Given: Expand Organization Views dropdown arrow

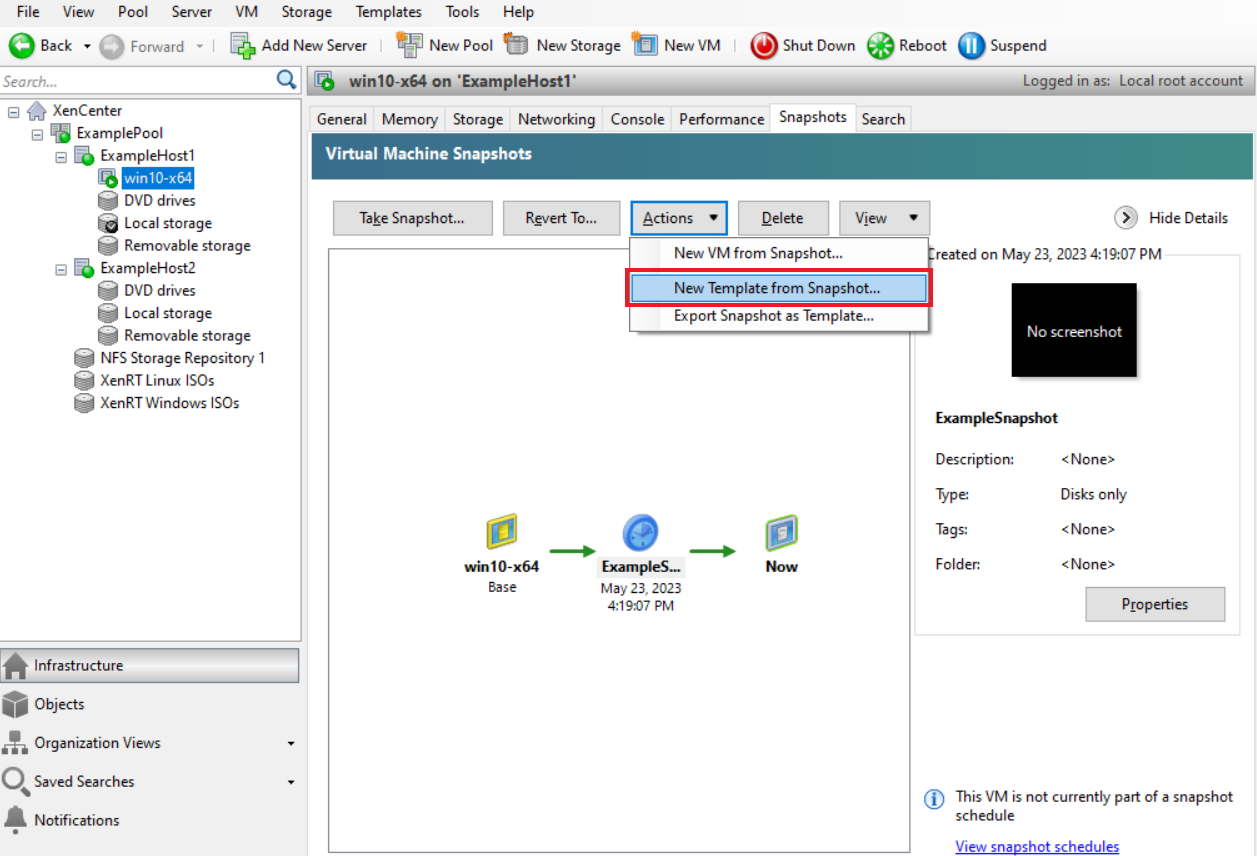Looking at the screenshot, I should 291,743.
